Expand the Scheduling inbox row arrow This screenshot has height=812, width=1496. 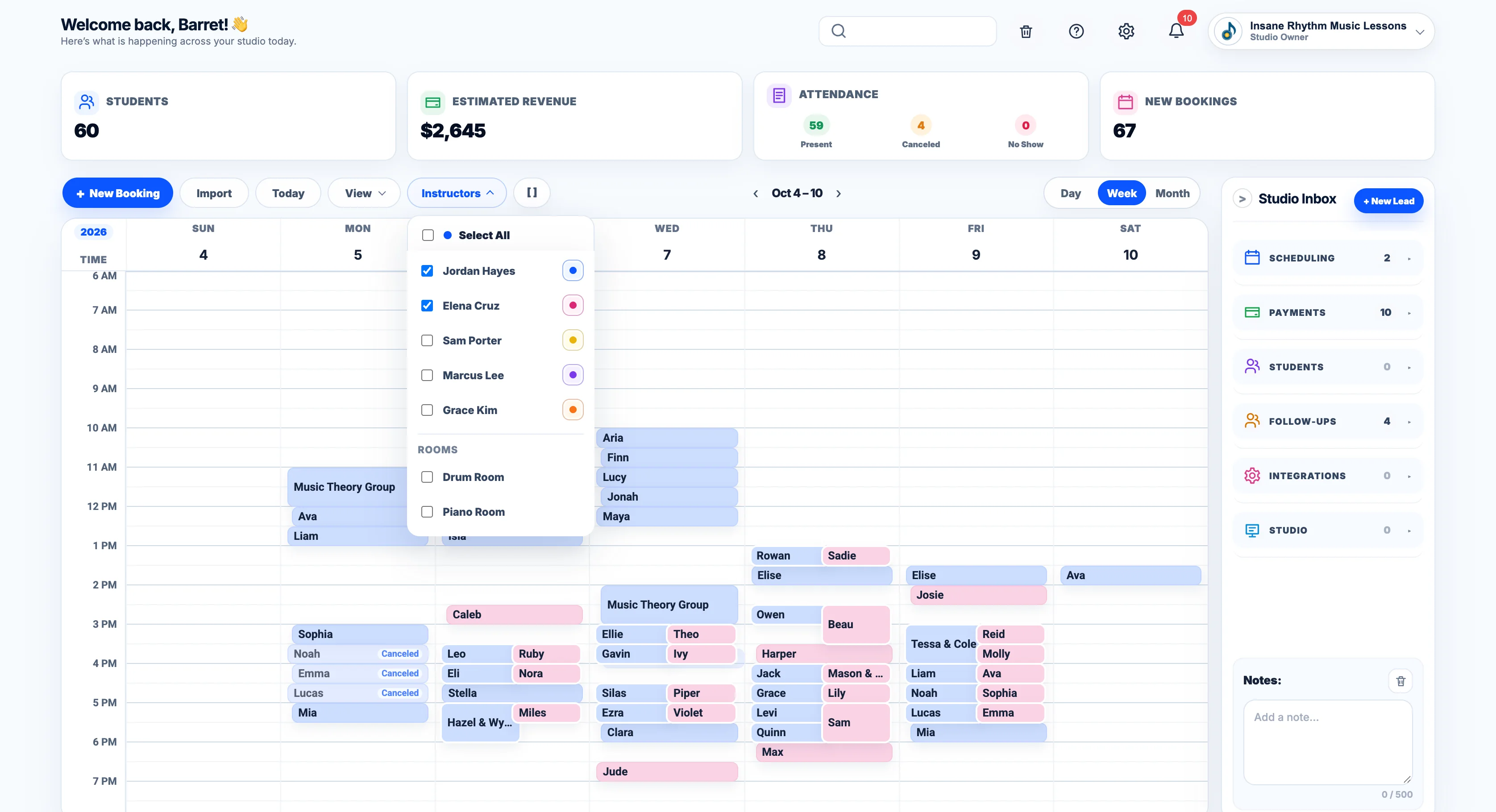point(1409,258)
